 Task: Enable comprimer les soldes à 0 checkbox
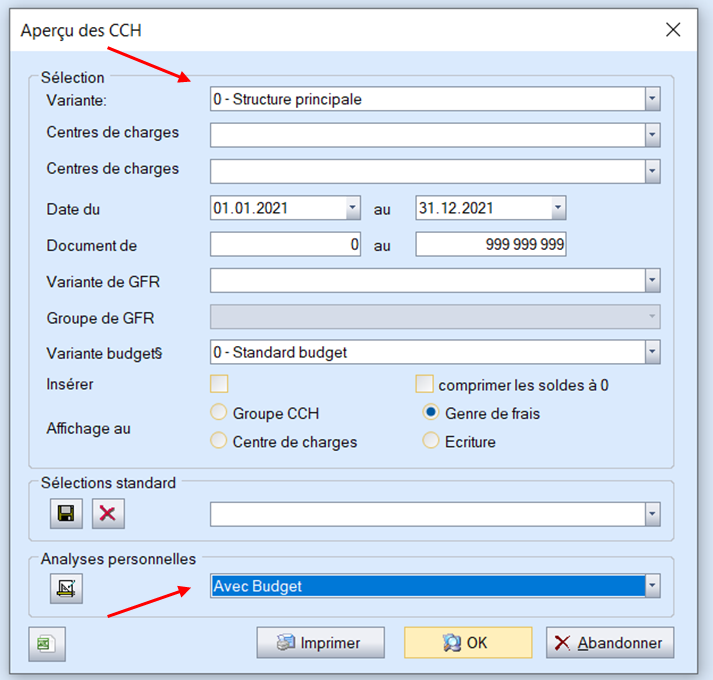424,384
